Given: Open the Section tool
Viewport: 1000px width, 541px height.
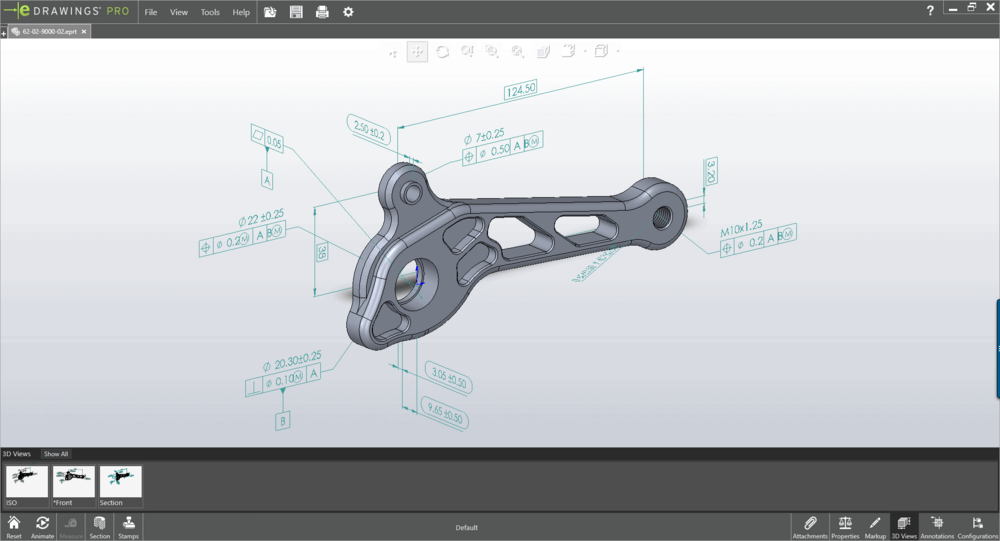Looking at the screenshot, I should (99, 527).
